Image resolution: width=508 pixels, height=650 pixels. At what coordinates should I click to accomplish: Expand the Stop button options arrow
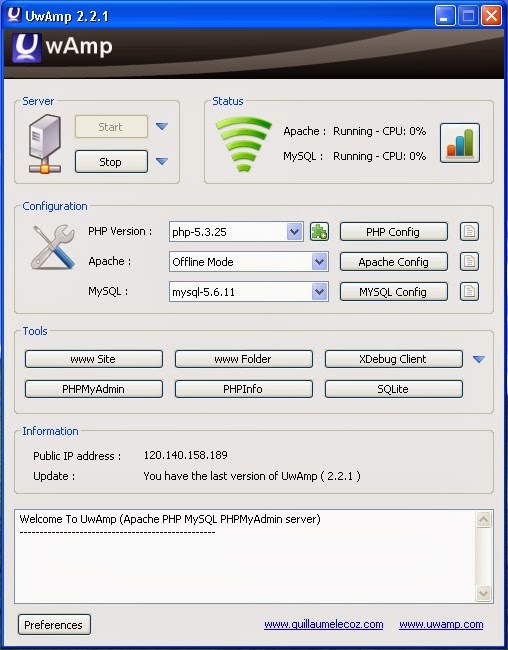click(162, 161)
